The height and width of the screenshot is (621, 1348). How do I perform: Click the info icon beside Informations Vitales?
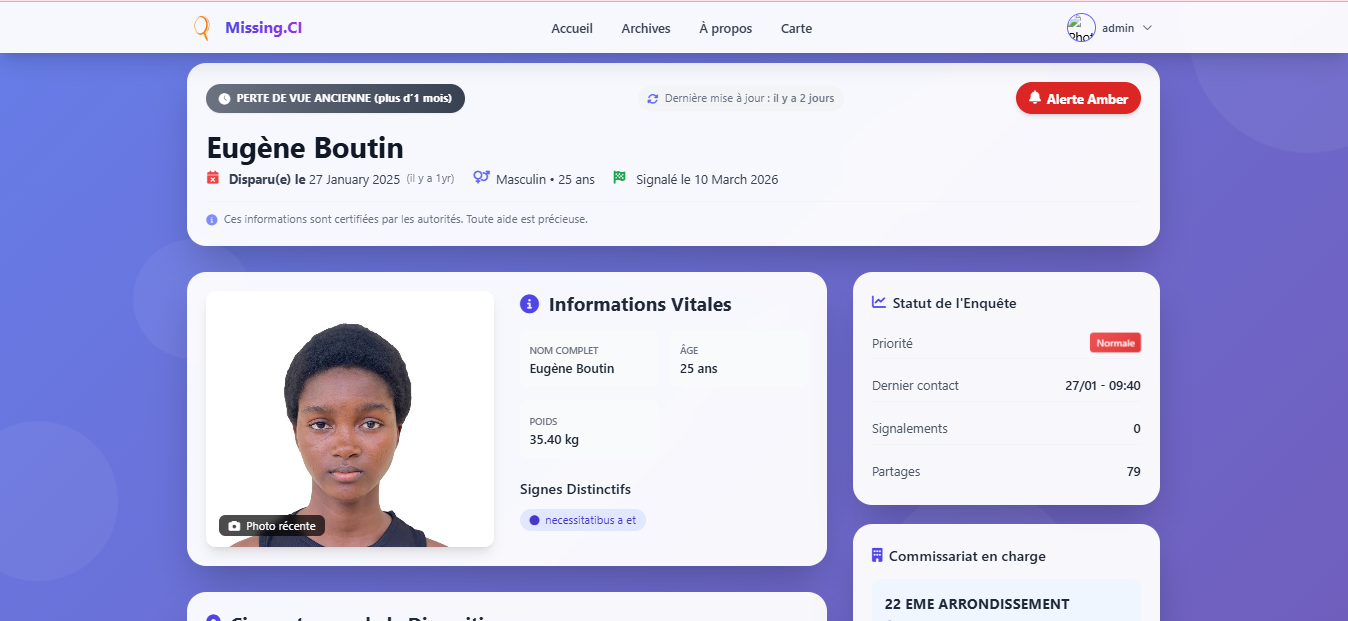(x=530, y=304)
